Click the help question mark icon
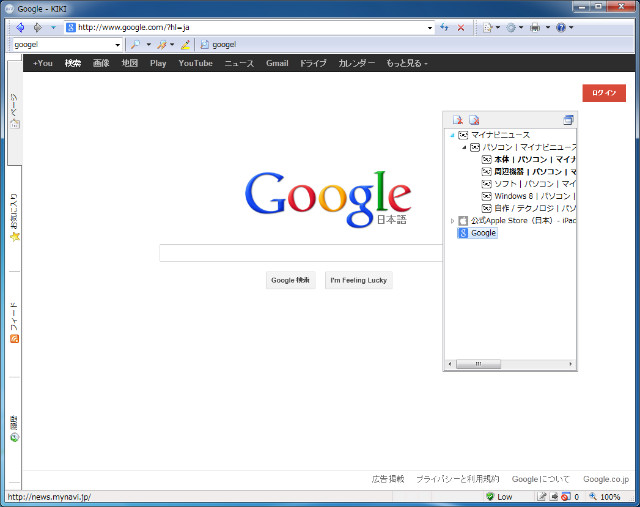Image resolution: width=640 pixels, height=507 pixels. (x=561, y=27)
